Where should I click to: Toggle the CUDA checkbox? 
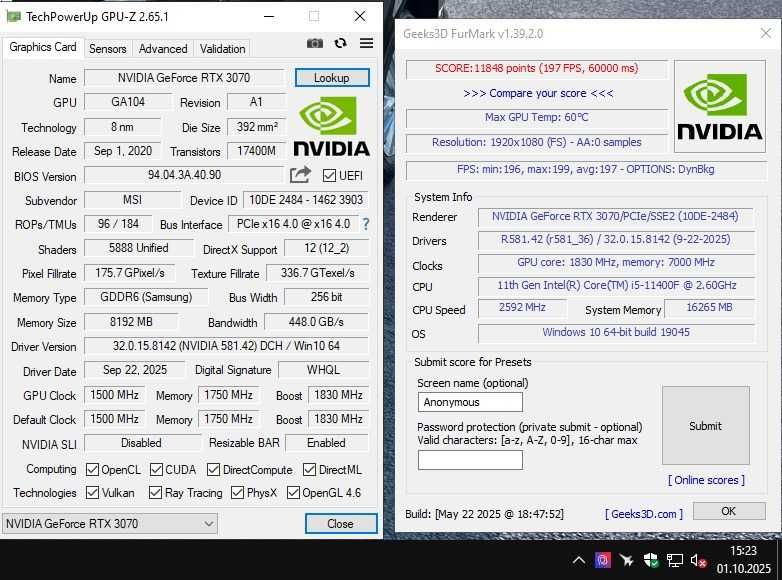coord(156,470)
